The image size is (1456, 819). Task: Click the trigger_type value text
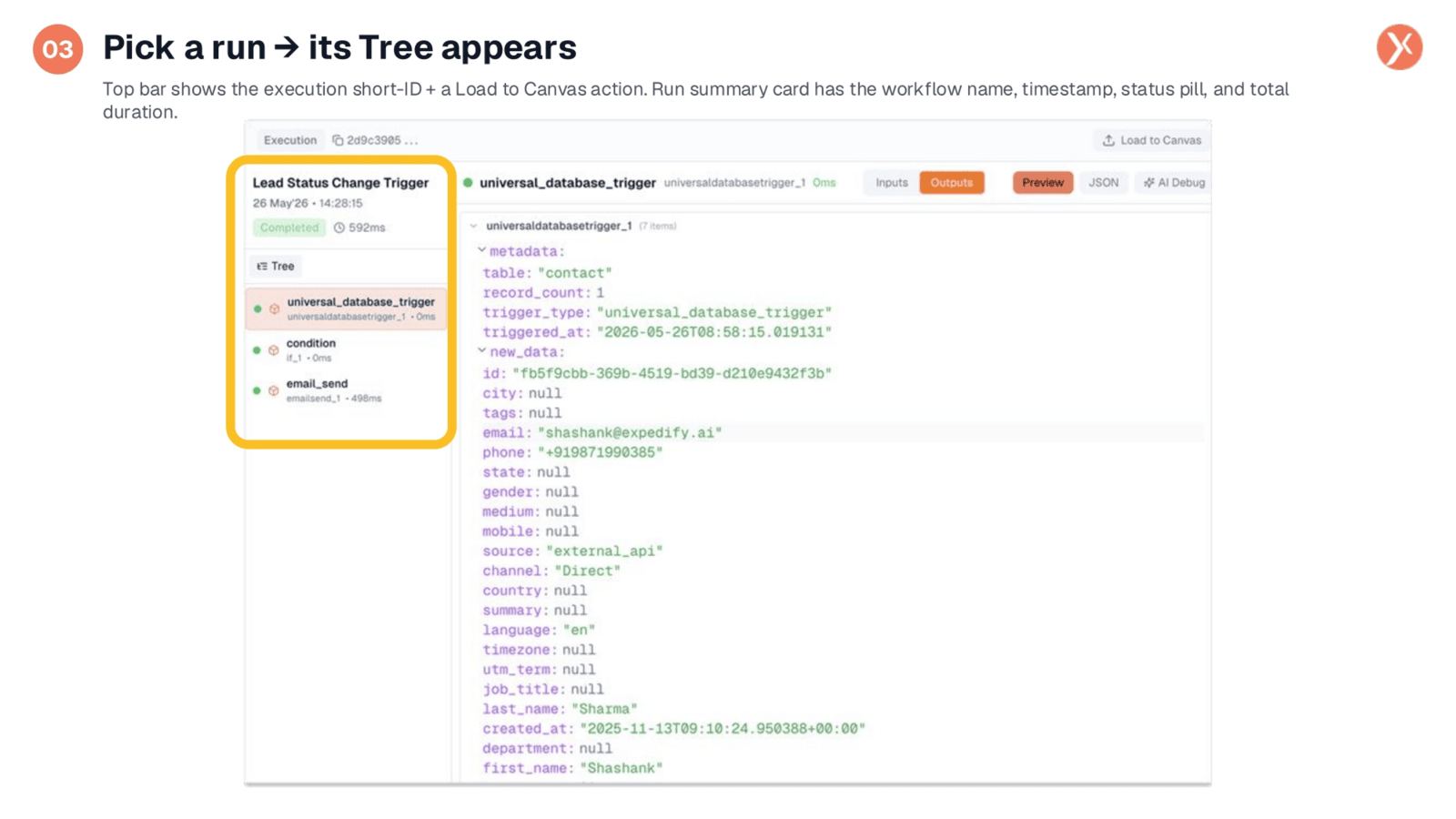(714, 312)
